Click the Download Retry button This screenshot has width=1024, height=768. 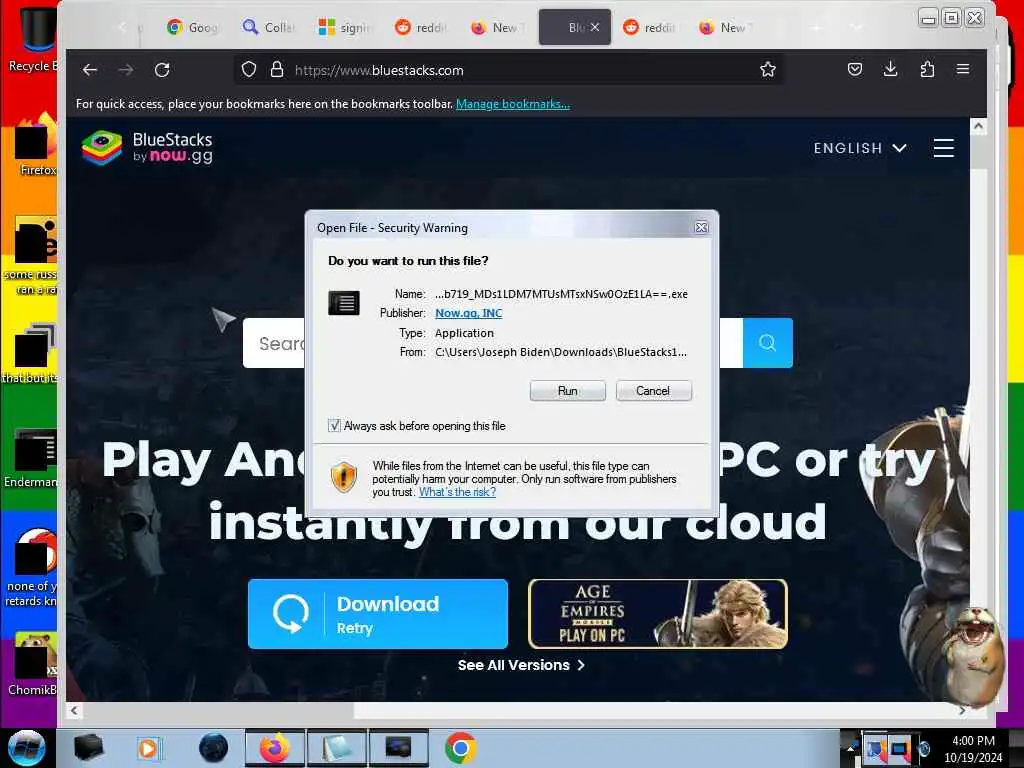coord(377,614)
